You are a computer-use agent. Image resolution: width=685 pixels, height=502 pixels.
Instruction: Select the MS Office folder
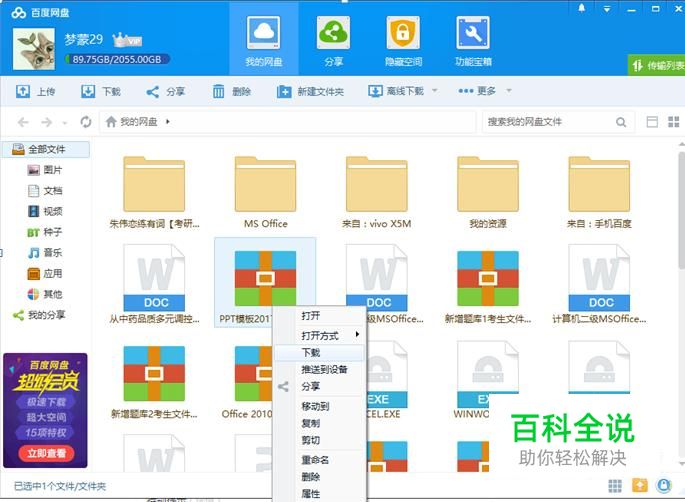[x=265, y=192]
